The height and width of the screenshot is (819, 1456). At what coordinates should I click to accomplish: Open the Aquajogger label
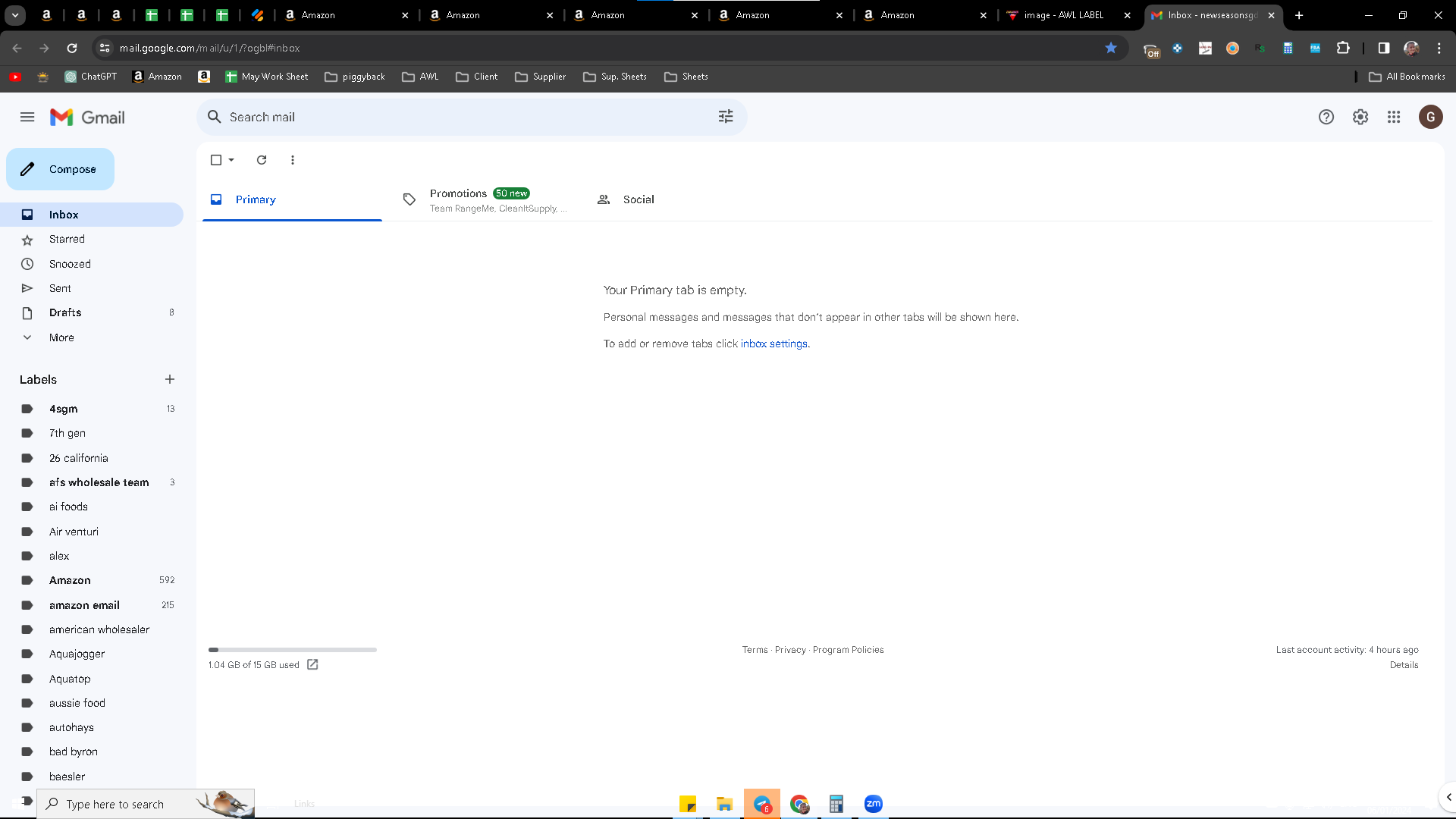[x=92, y=654]
